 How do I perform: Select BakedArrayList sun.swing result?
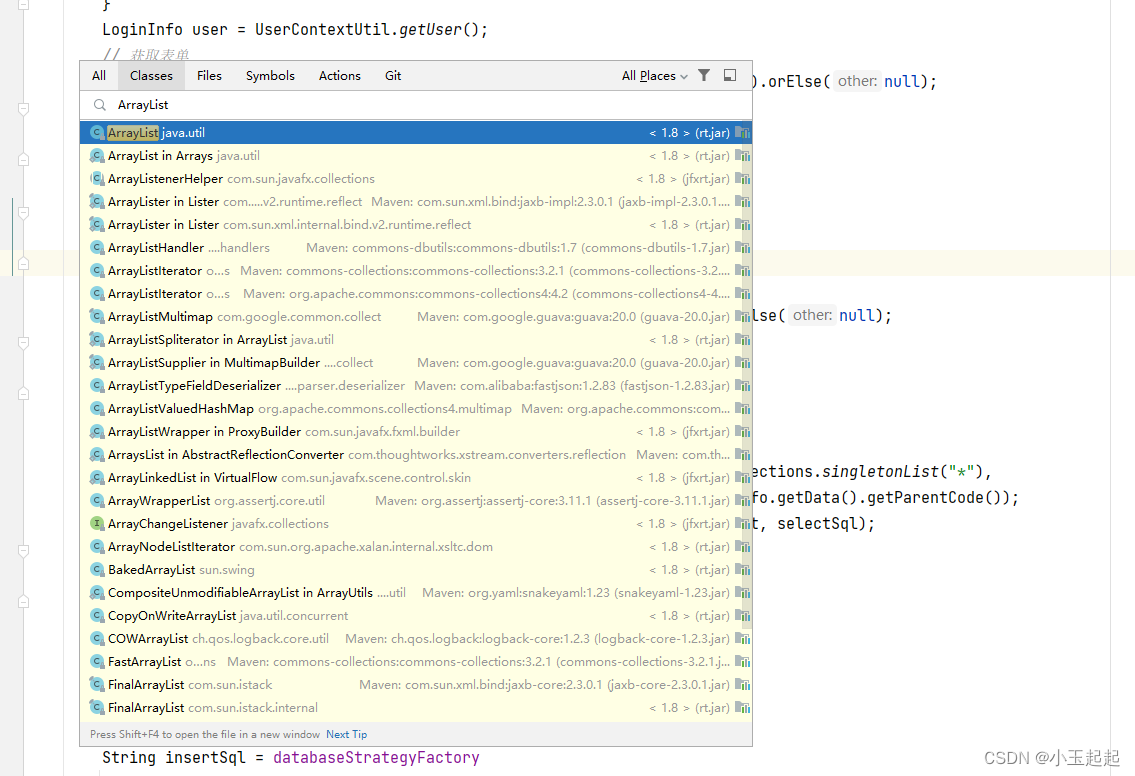(416, 570)
